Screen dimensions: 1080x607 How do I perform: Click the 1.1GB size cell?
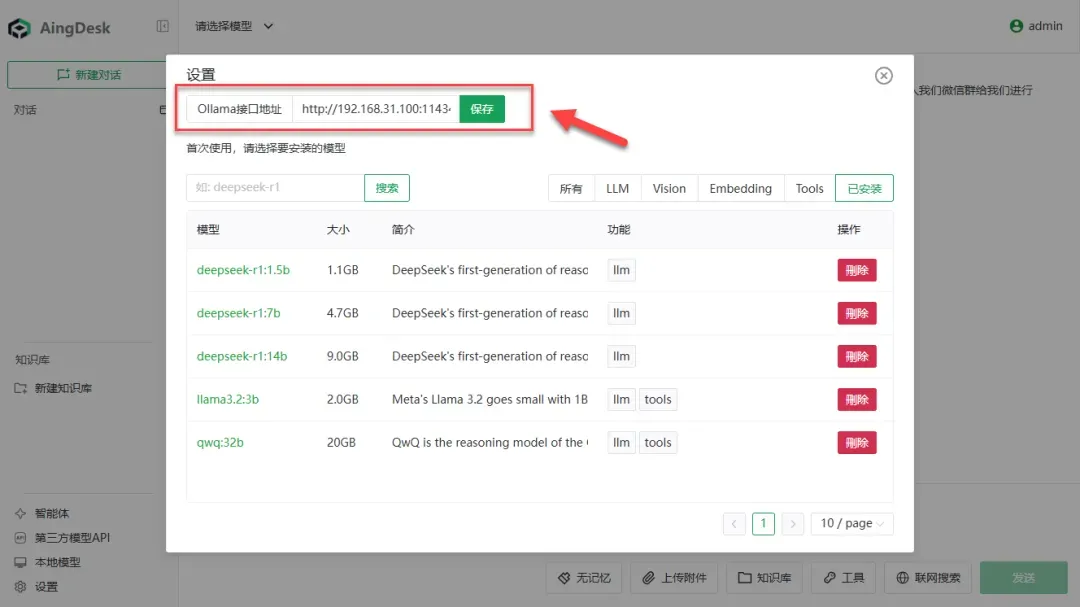click(x=342, y=270)
